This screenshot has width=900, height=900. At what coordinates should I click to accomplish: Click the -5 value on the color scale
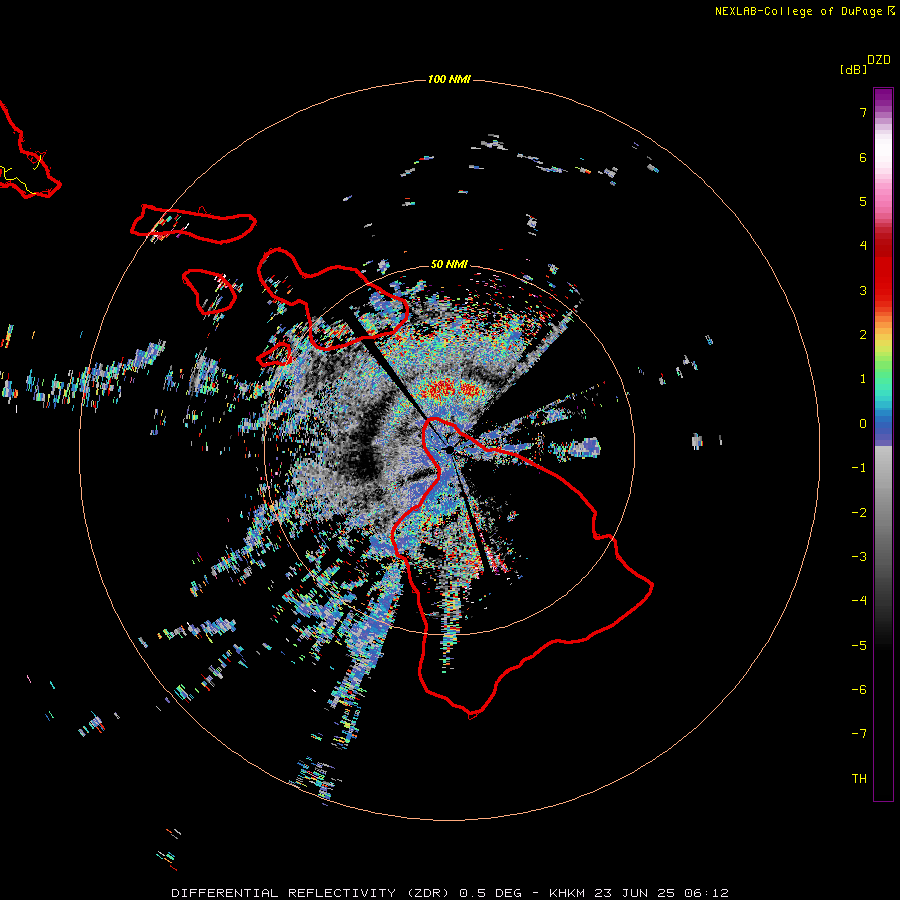pyautogui.click(x=859, y=645)
